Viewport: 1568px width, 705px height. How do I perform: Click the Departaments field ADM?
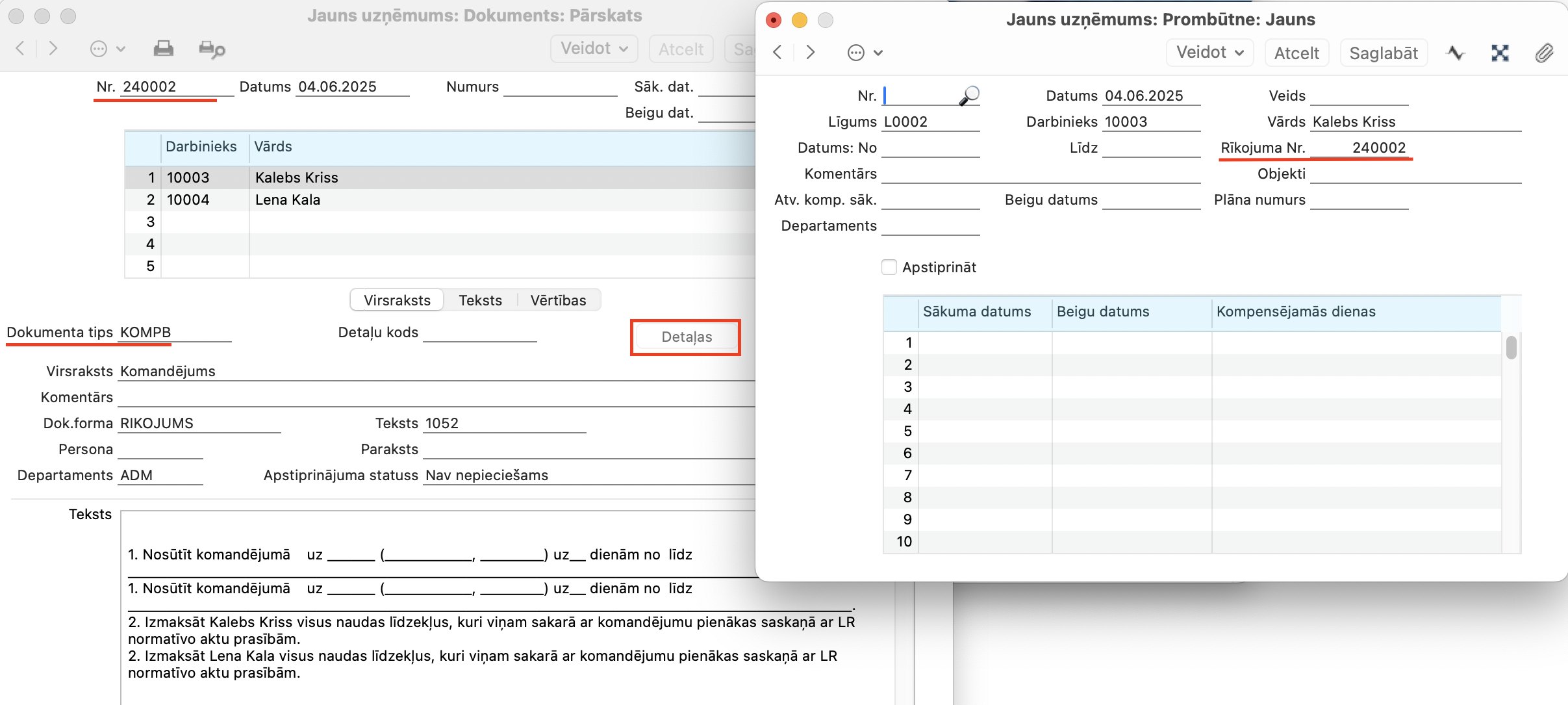[160, 475]
